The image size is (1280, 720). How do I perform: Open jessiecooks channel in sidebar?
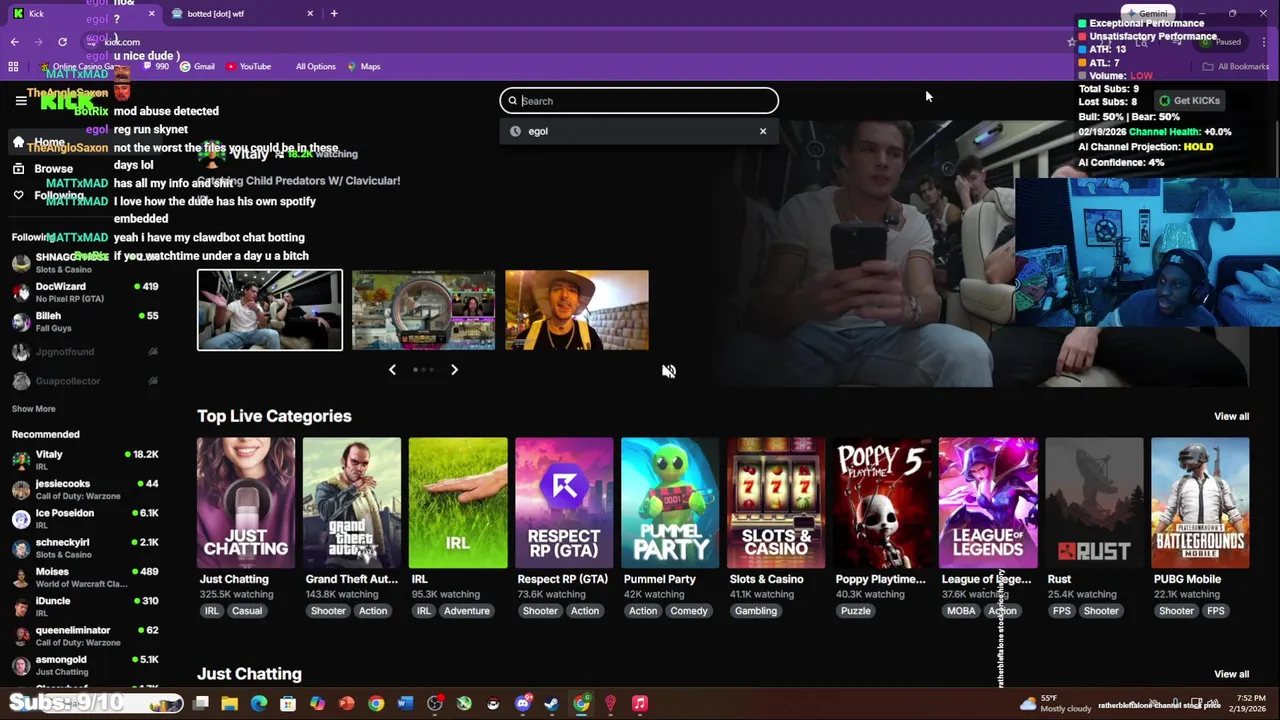tap(85, 489)
